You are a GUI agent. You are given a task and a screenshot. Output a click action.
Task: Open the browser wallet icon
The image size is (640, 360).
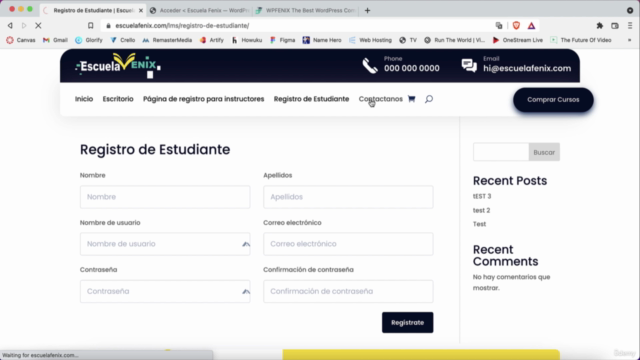(x=615, y=26)
